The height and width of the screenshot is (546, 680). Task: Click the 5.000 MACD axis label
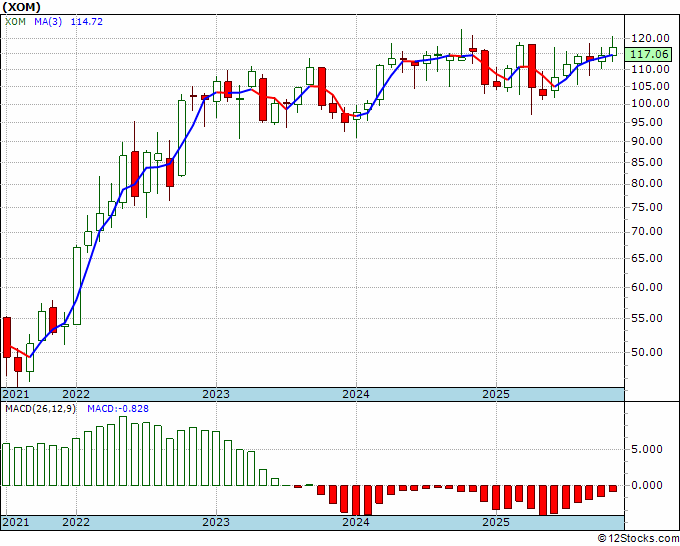647,449
